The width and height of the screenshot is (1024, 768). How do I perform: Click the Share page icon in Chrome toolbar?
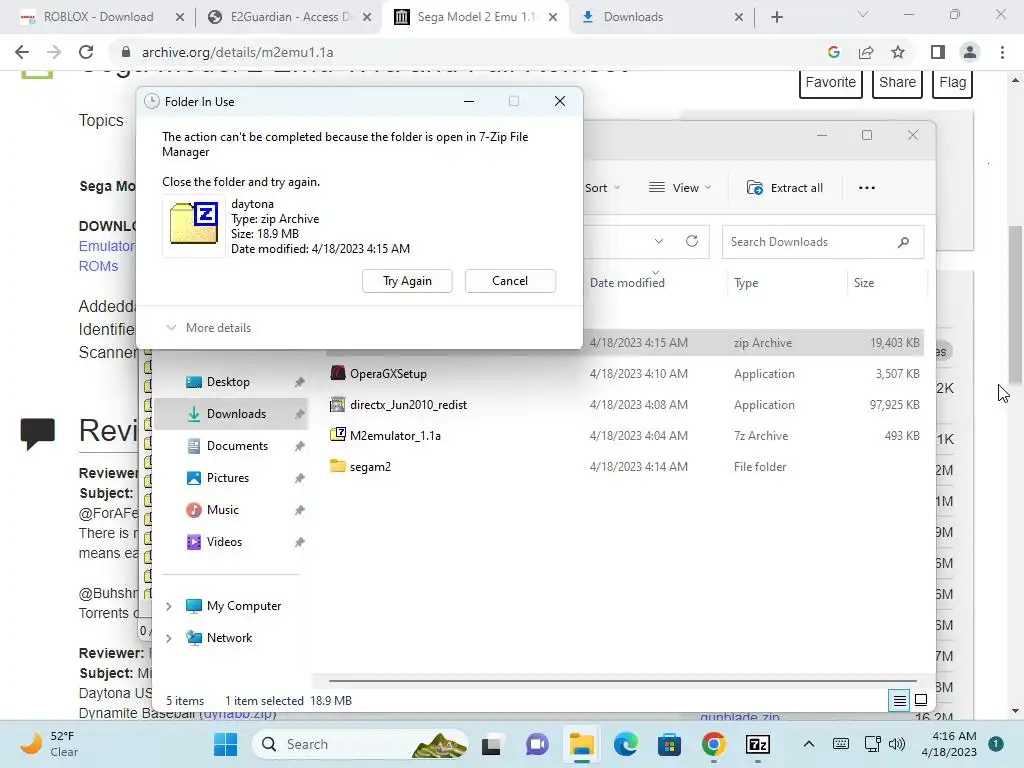click(866, 52)
